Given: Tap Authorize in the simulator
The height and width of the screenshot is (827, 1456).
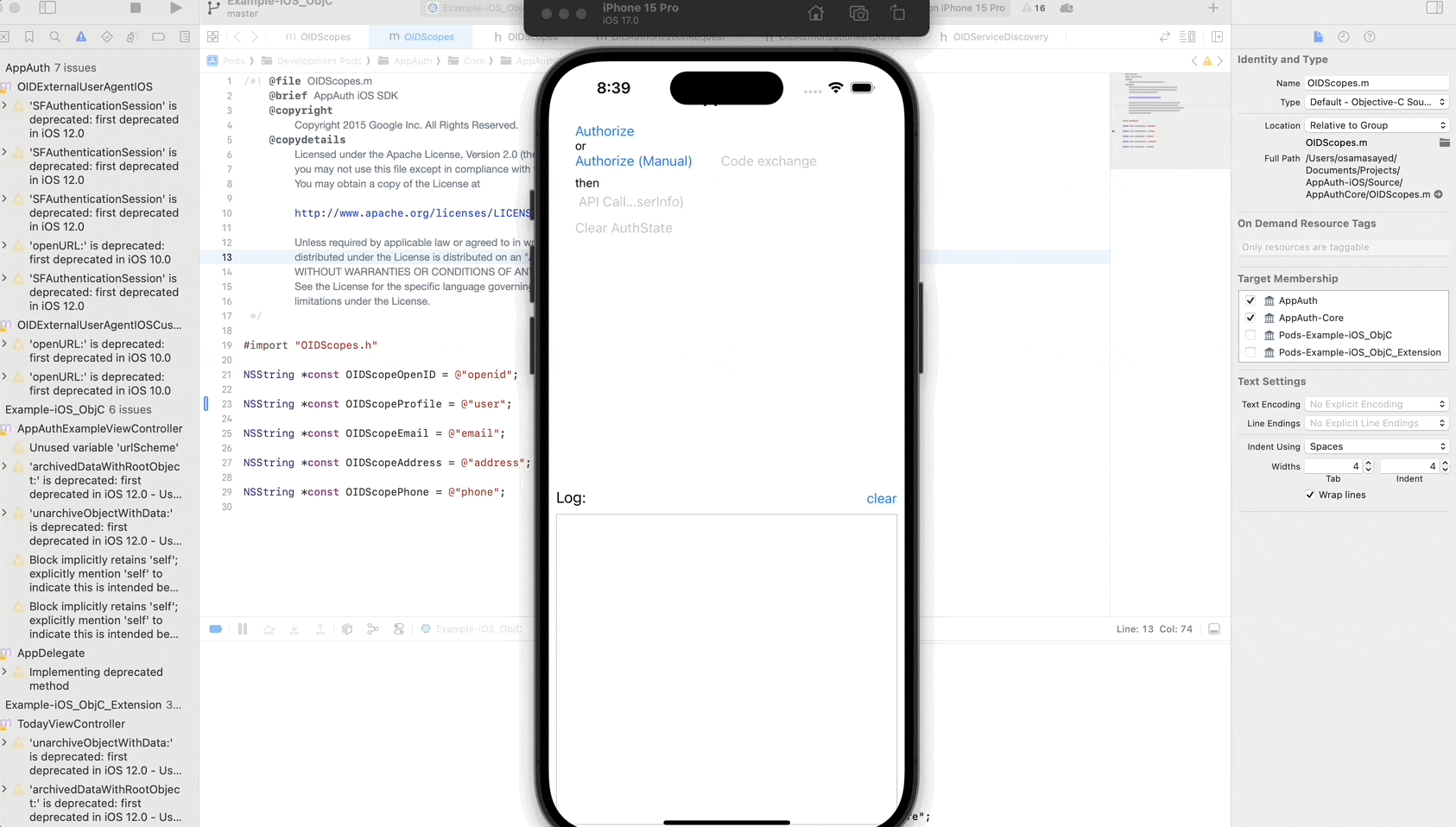Looking at the screenshot, I should coord(605,131).
